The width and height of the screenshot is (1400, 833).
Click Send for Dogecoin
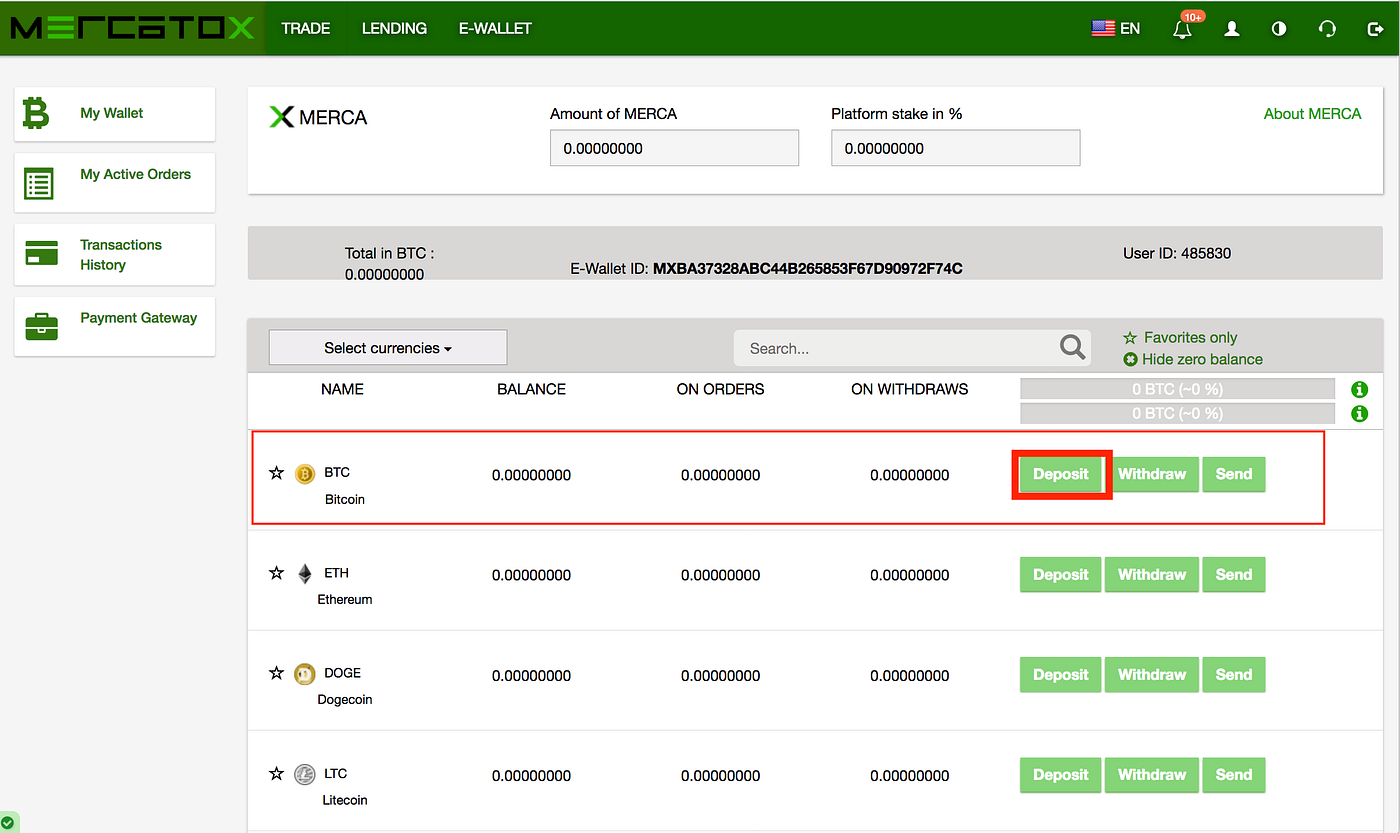1234,675
